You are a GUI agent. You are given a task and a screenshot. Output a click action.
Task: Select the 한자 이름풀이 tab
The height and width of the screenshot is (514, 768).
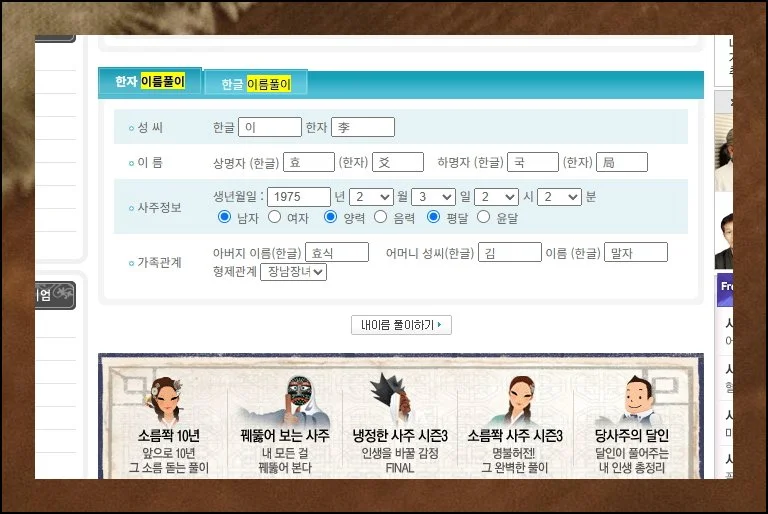point(150,82)
